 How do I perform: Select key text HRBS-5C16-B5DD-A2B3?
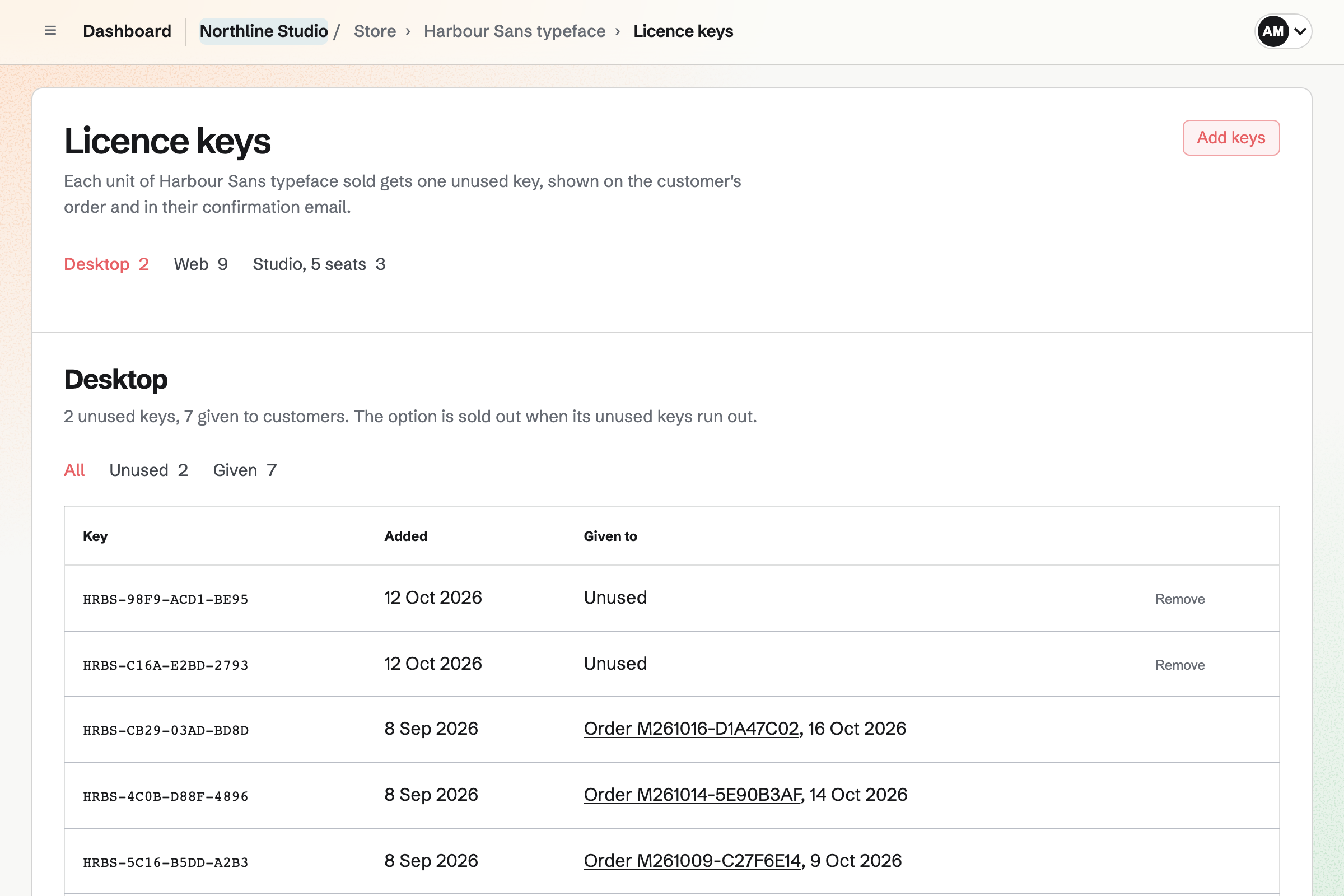166,862
